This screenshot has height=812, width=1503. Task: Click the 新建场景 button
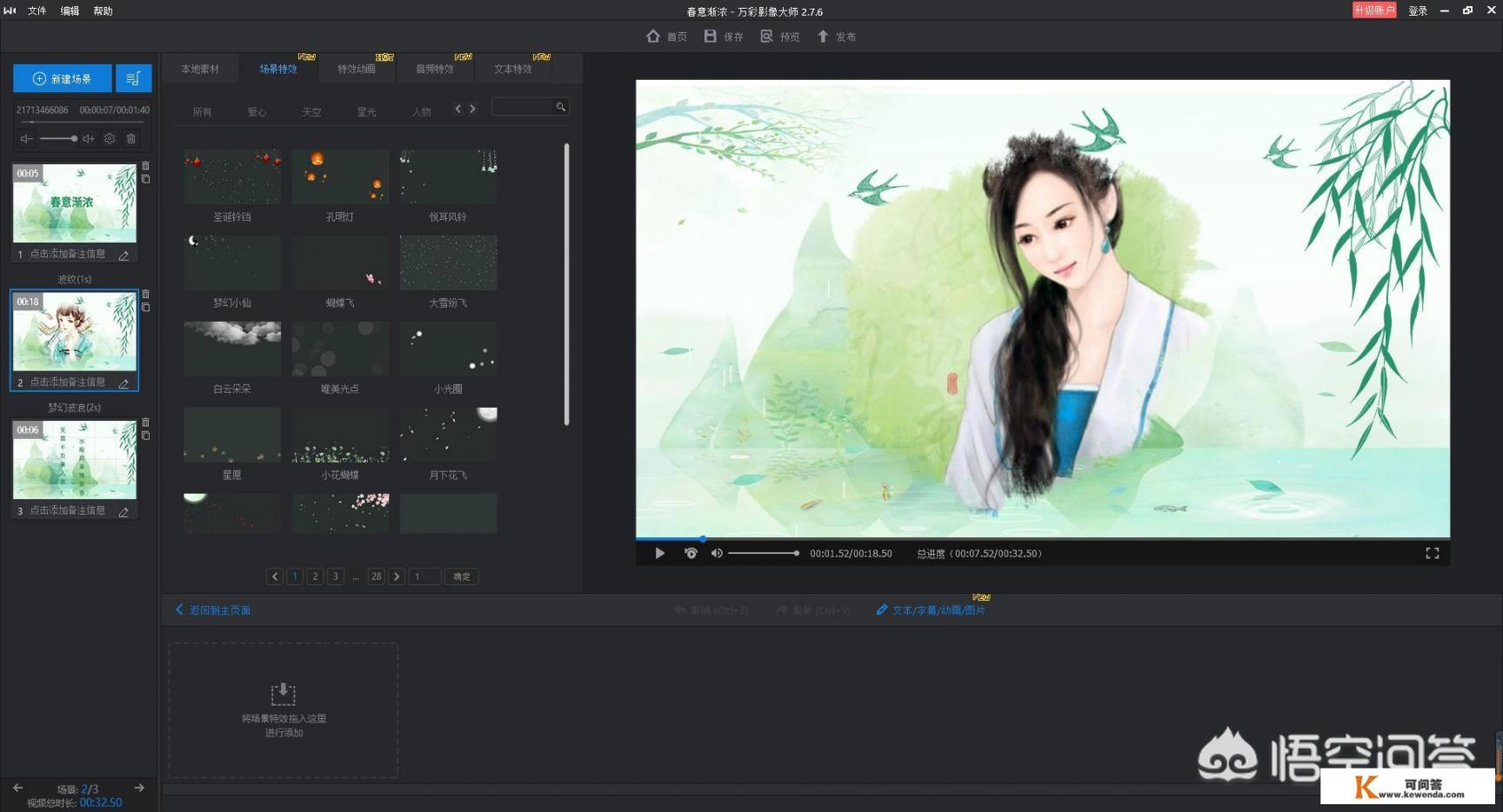(63, 78)
